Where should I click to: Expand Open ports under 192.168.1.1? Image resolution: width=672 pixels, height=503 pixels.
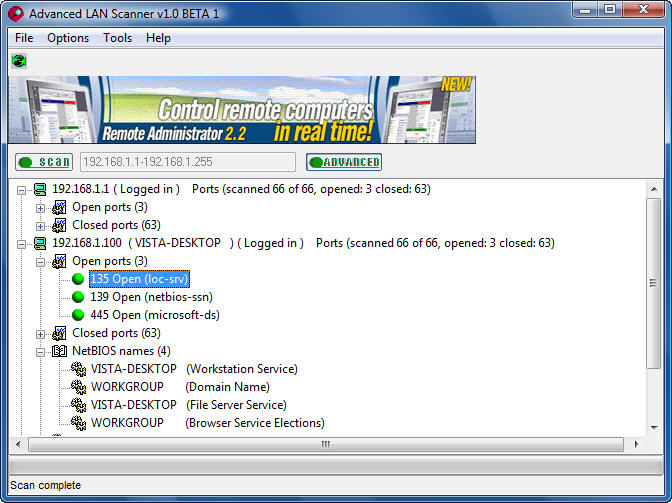pyautogui.click(x=40, y=208)
